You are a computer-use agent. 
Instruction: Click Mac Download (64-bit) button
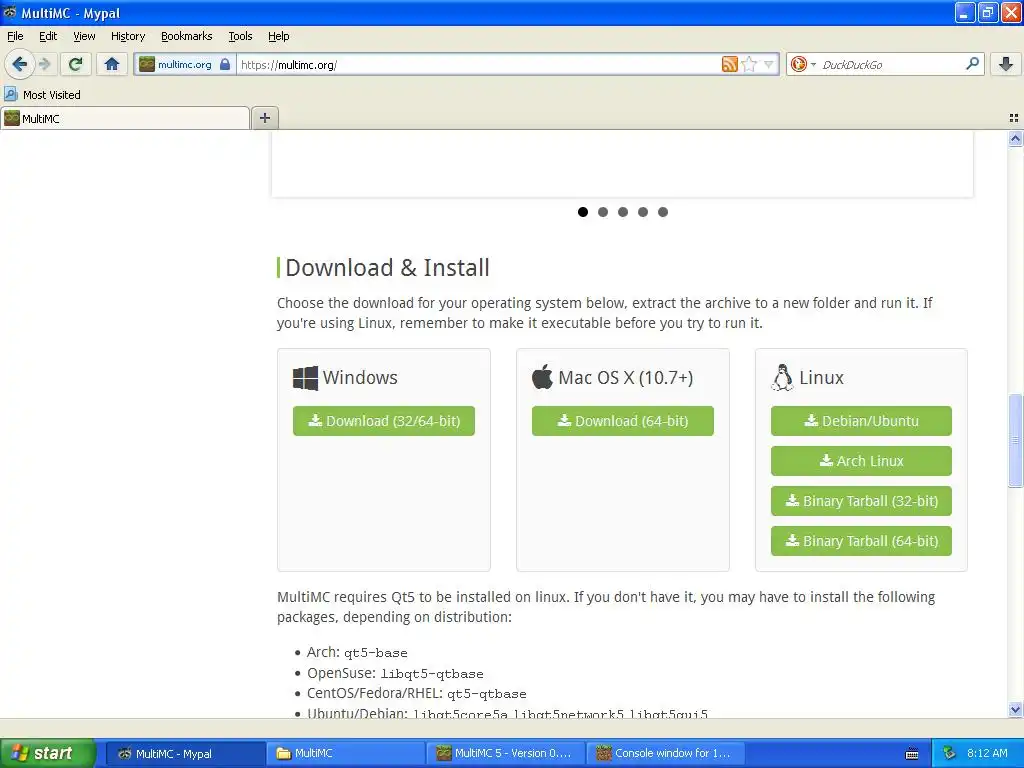click(622, 421)
